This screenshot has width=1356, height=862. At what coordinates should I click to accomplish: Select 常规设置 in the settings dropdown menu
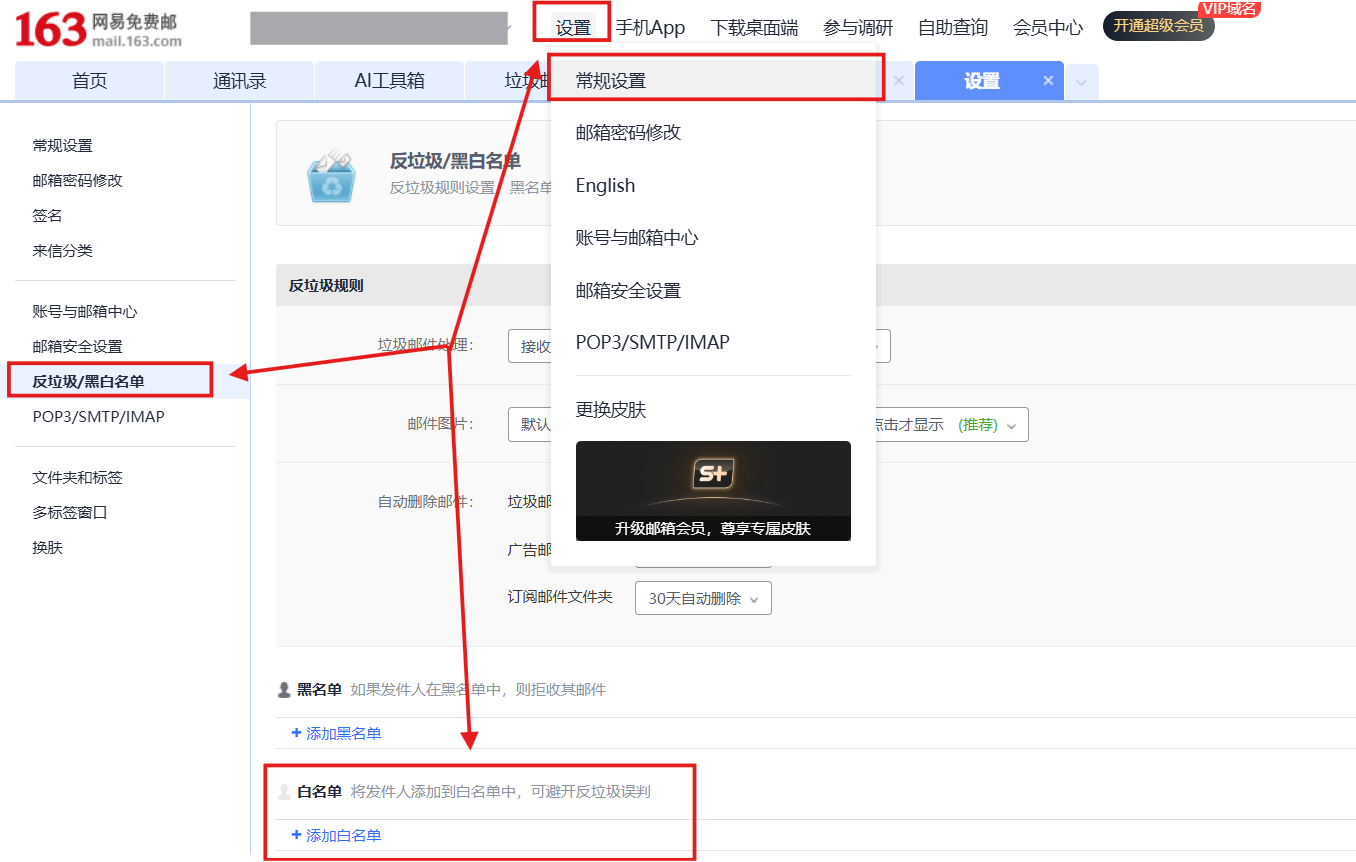click(x=611, y=81)
